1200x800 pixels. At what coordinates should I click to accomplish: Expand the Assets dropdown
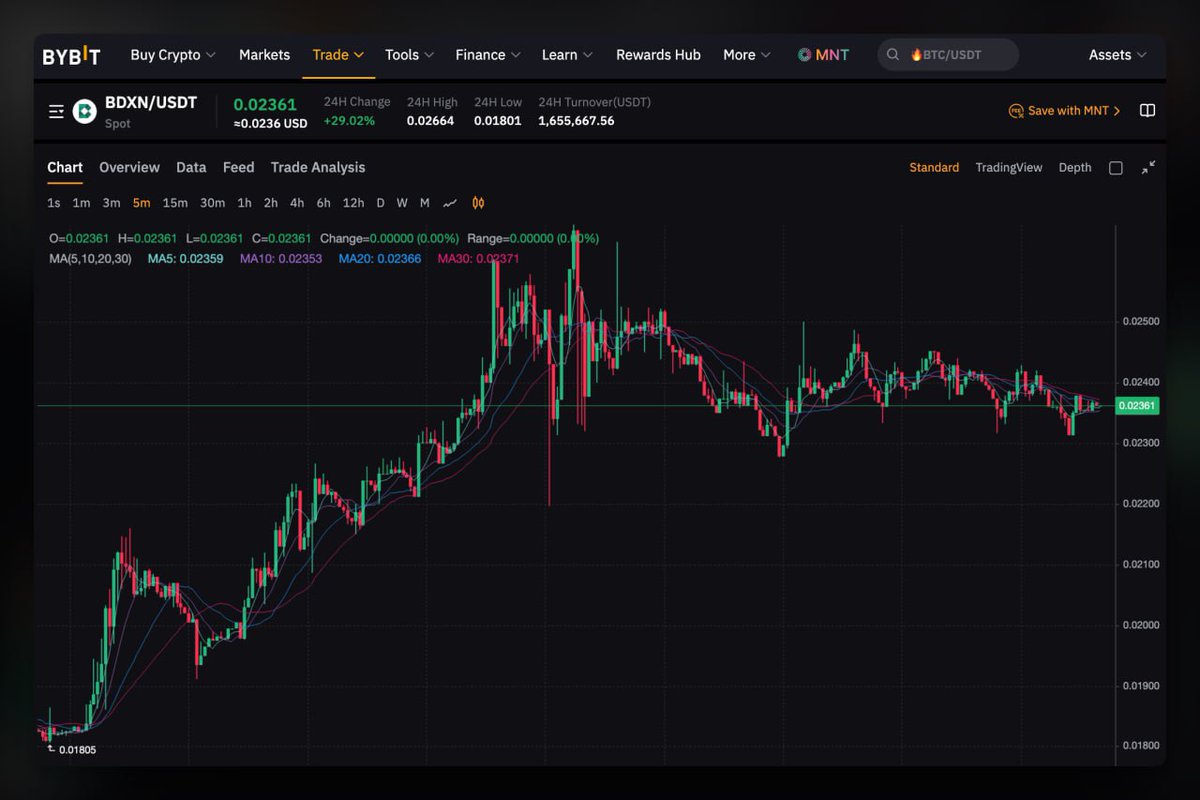(x=1117, y=55)
